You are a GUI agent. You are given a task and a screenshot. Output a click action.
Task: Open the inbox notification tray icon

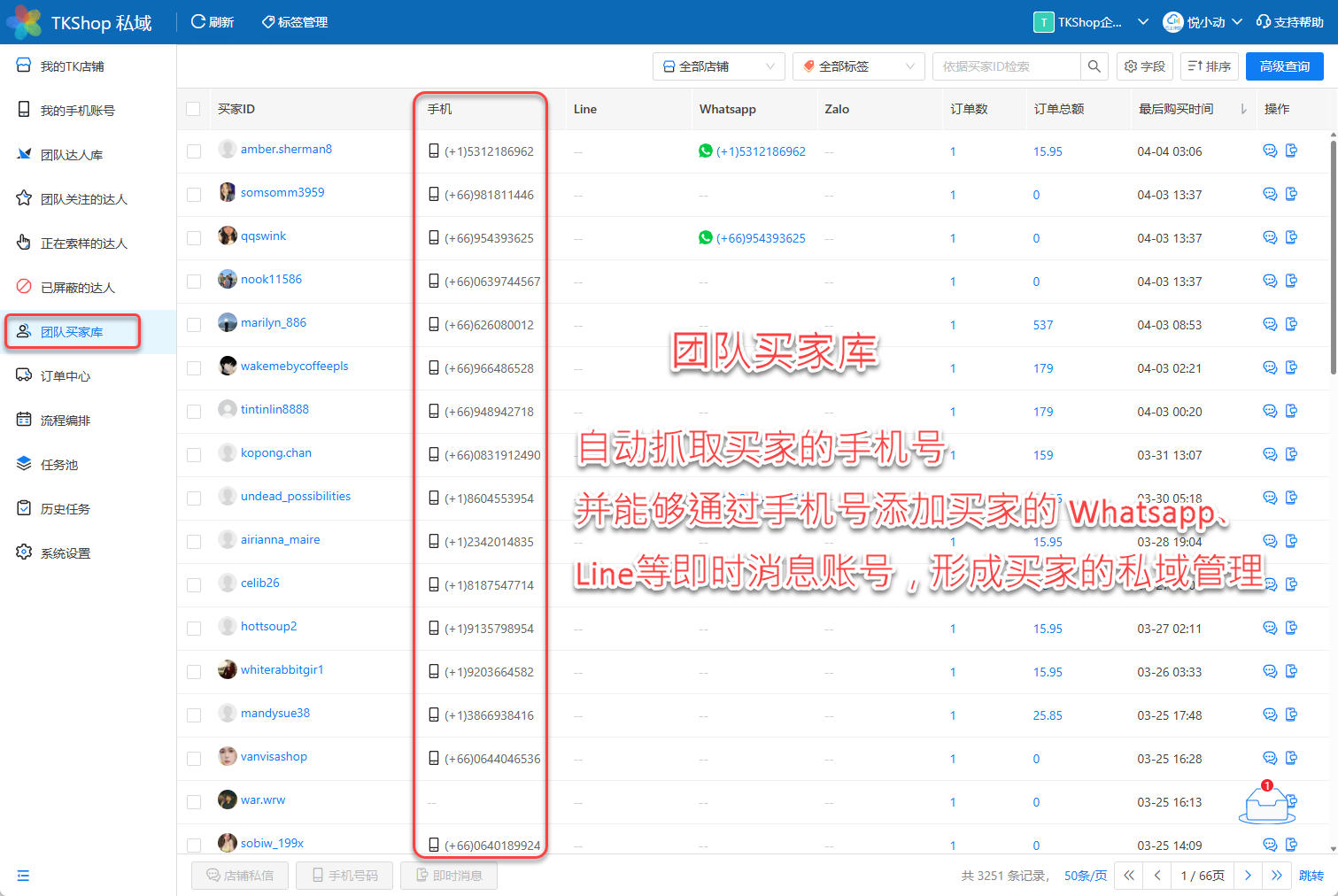1266,803
